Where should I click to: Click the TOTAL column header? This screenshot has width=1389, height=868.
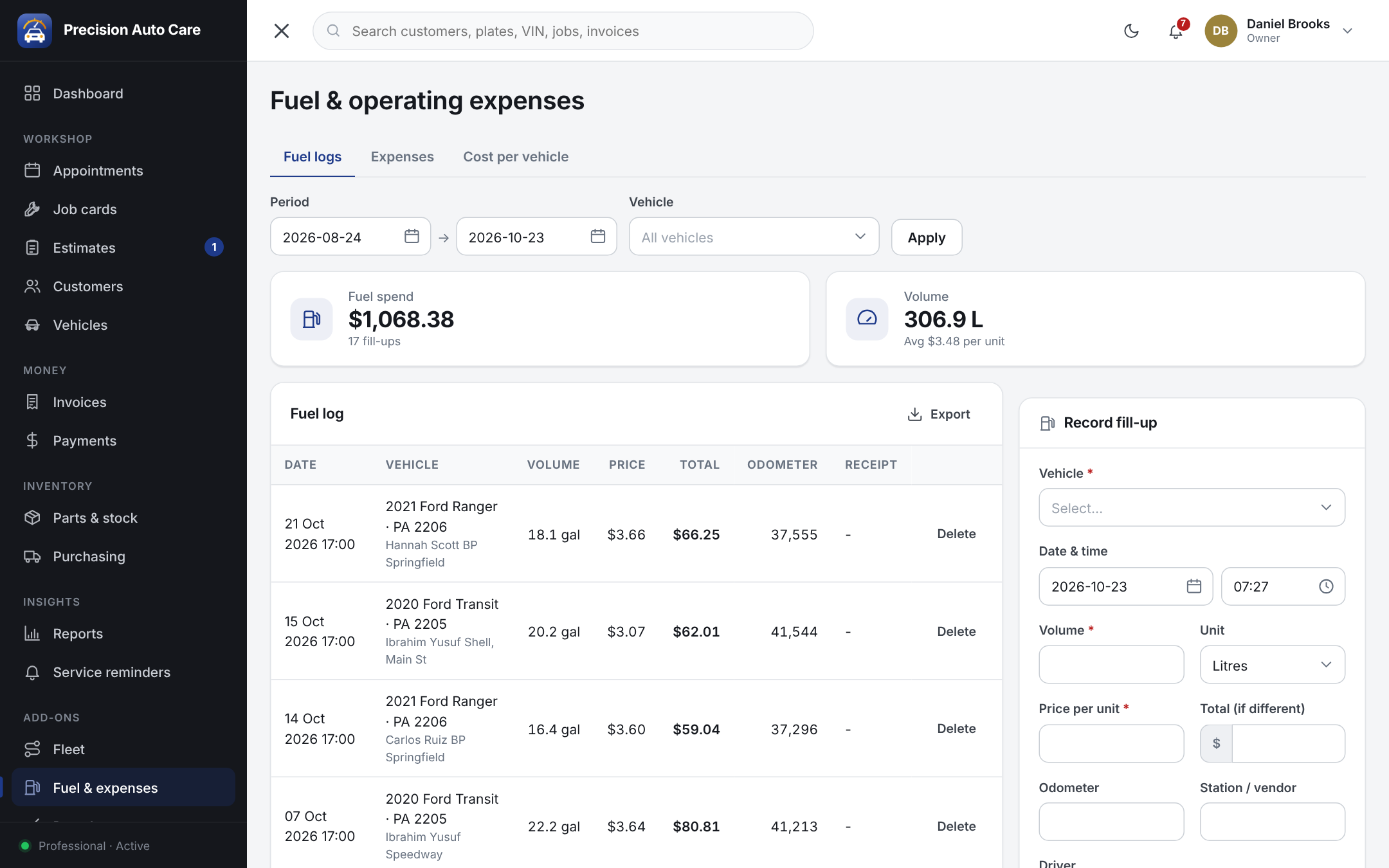700,464
